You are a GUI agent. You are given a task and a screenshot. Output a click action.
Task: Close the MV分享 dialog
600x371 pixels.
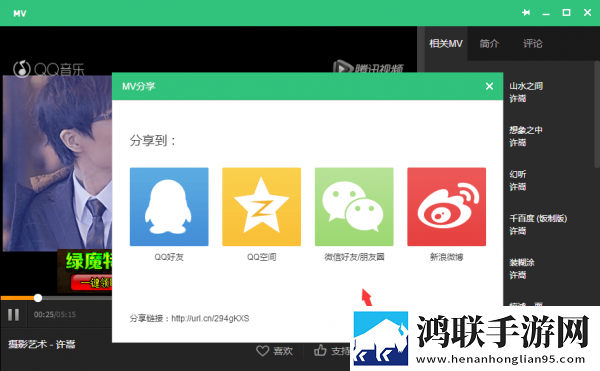point(489,86)
